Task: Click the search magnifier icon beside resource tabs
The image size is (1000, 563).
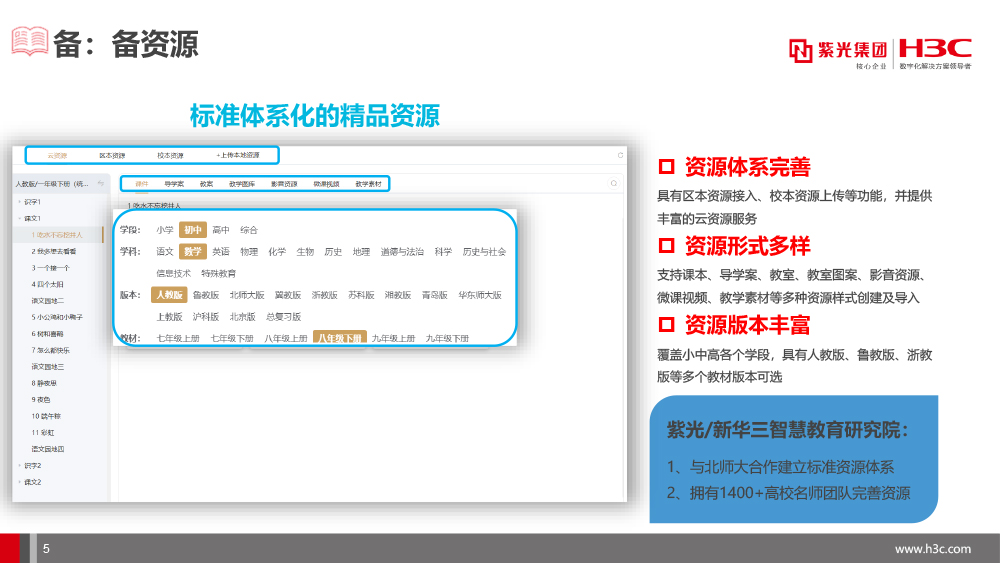Action: 613,184
